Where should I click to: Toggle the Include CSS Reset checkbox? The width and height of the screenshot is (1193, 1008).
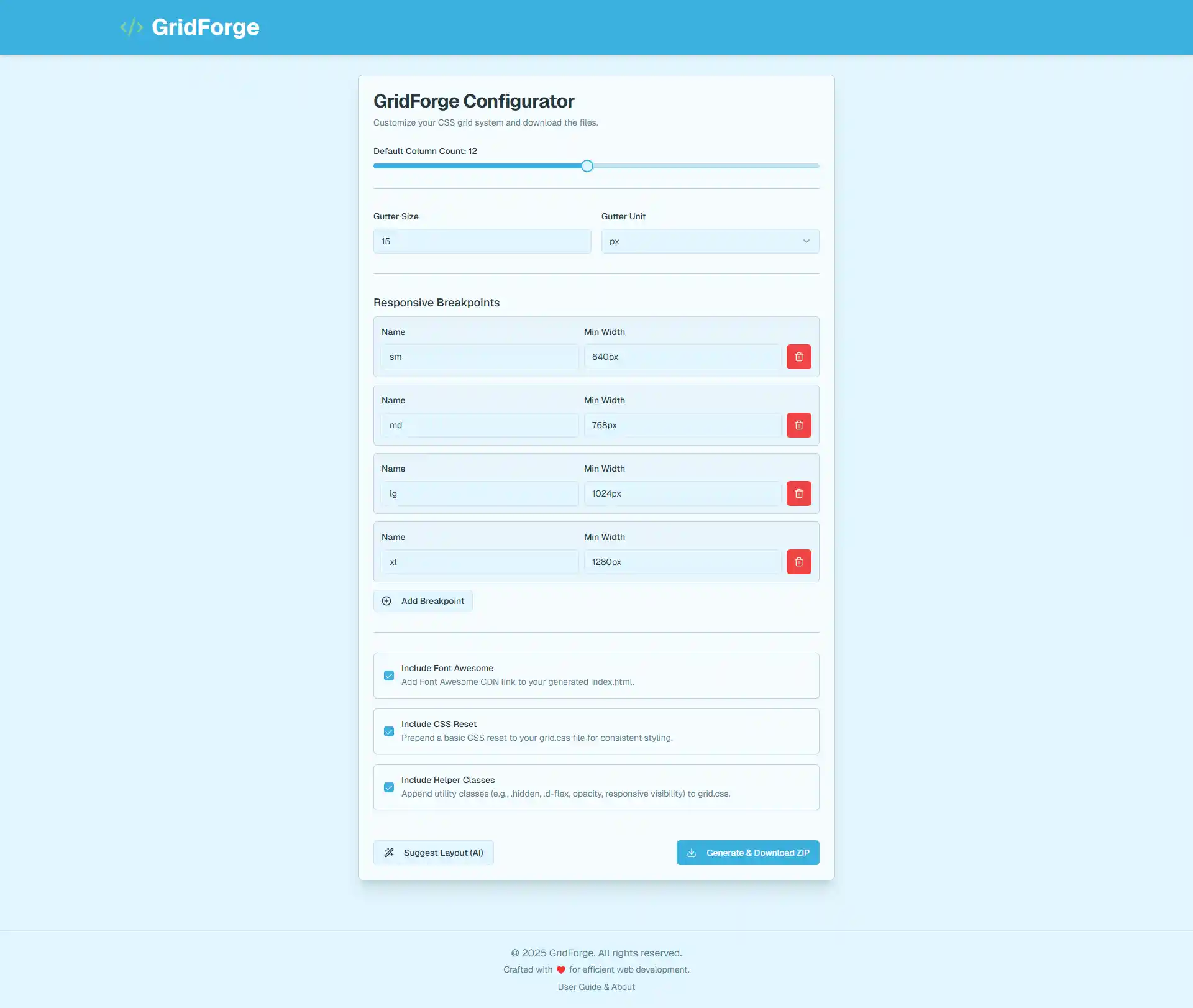(x=389, y=731)
